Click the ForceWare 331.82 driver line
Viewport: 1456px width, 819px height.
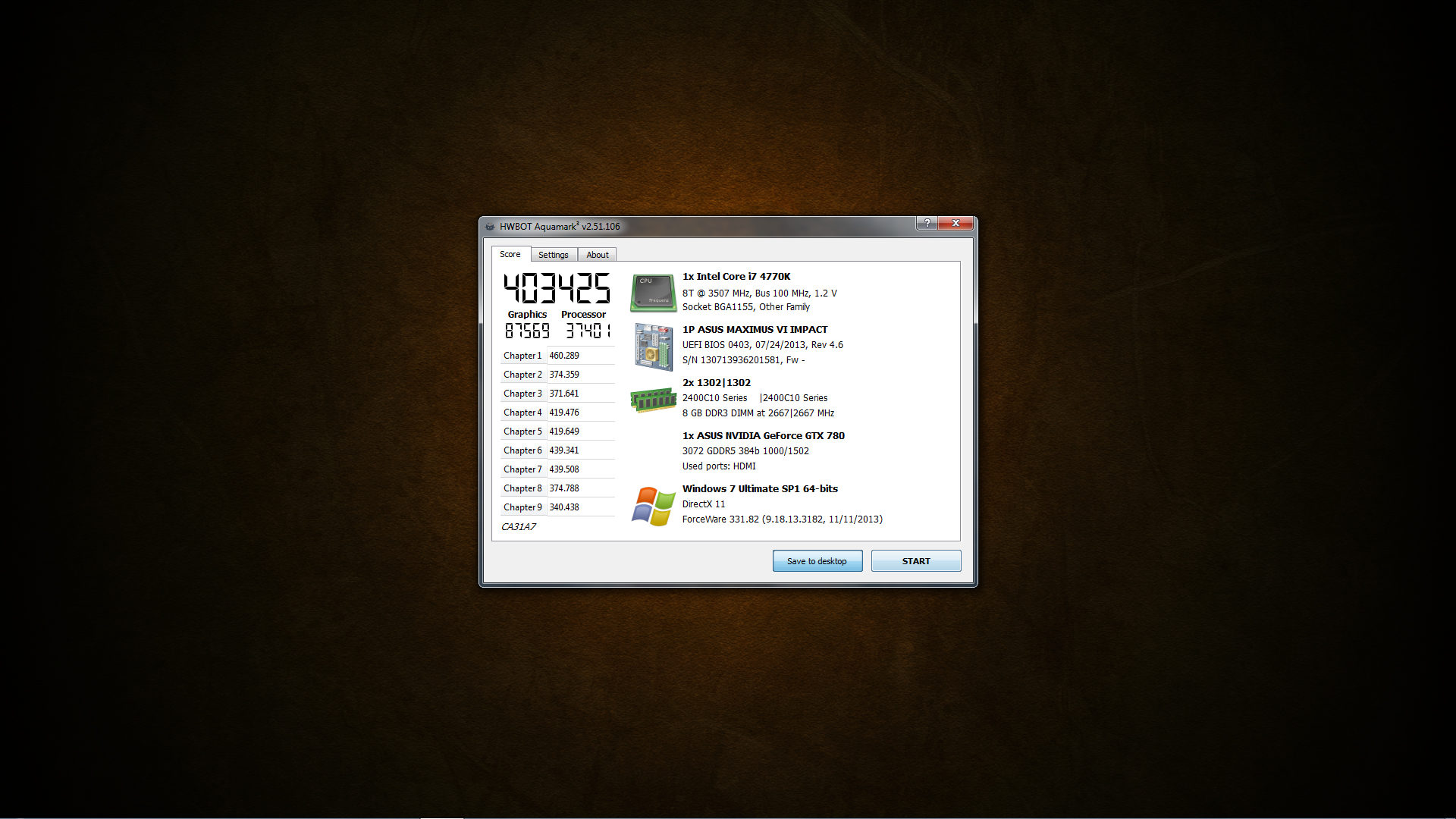point(782,519)
